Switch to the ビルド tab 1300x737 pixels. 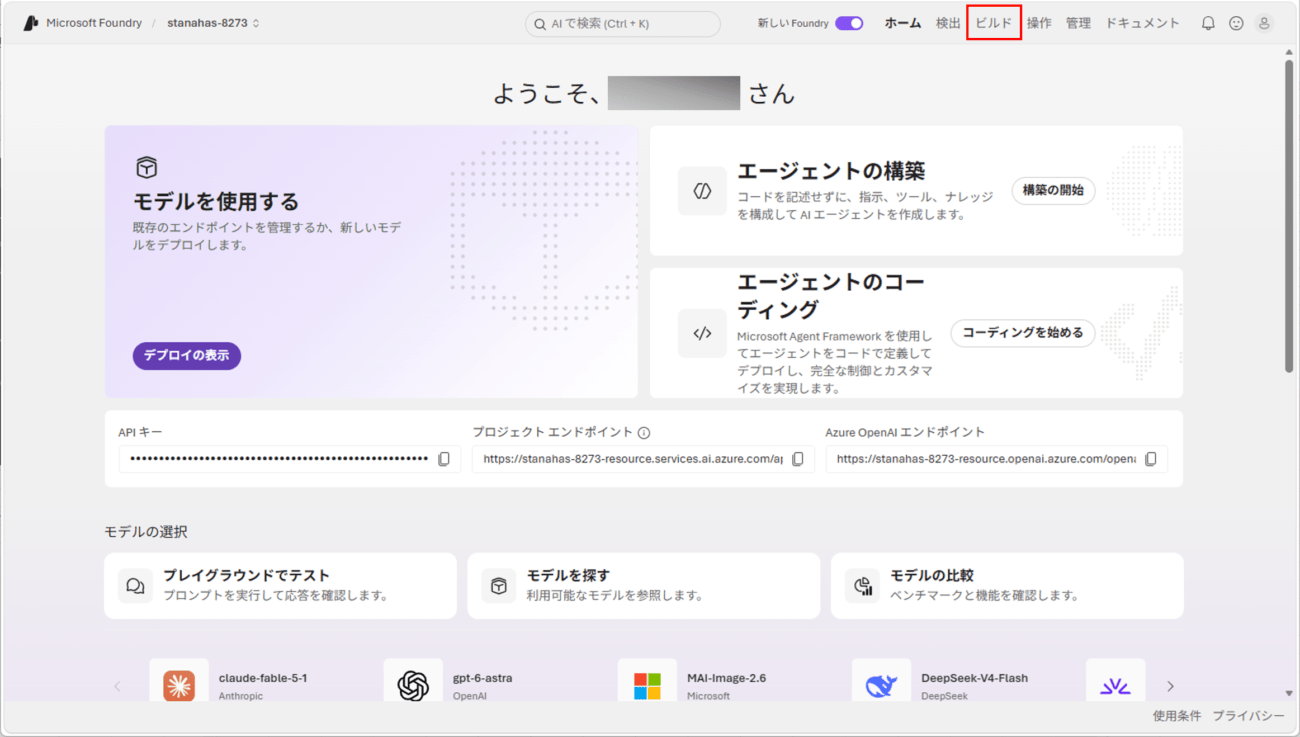coord(994,23)
